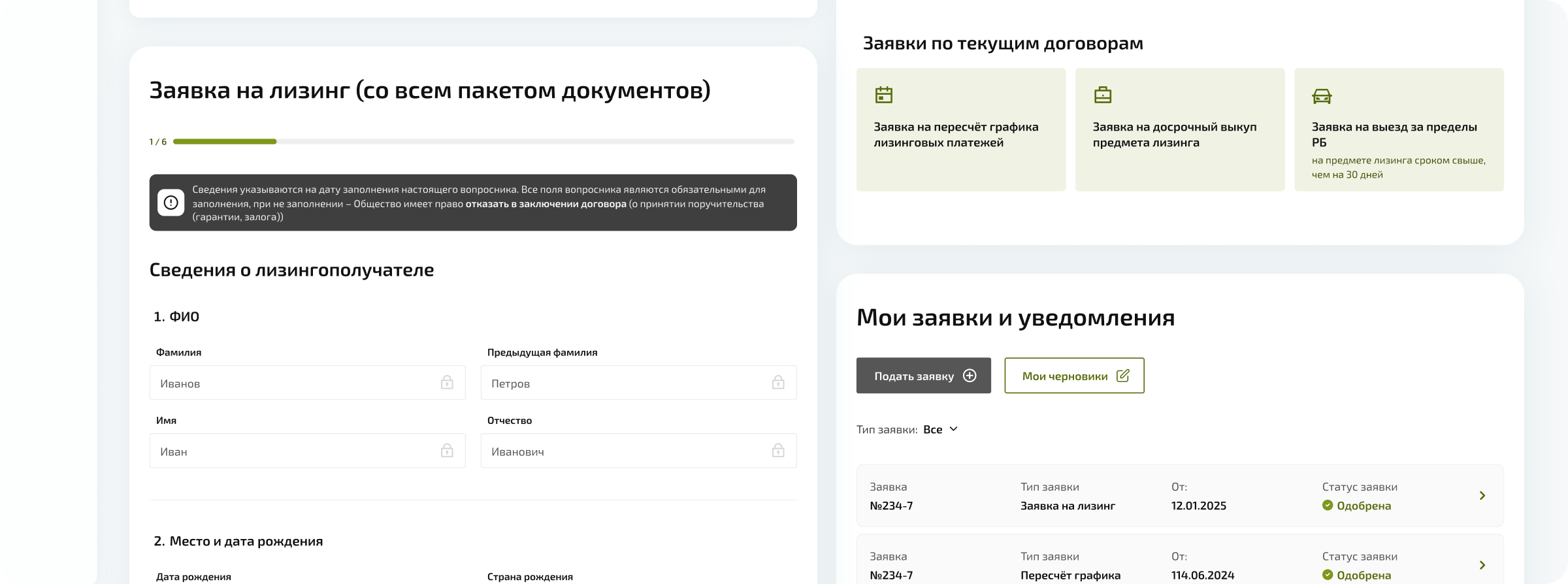The height and width of the screenshot is (584, 1568).
Task: Click the 1/6 form progress bar
Action: coord(483,141)
